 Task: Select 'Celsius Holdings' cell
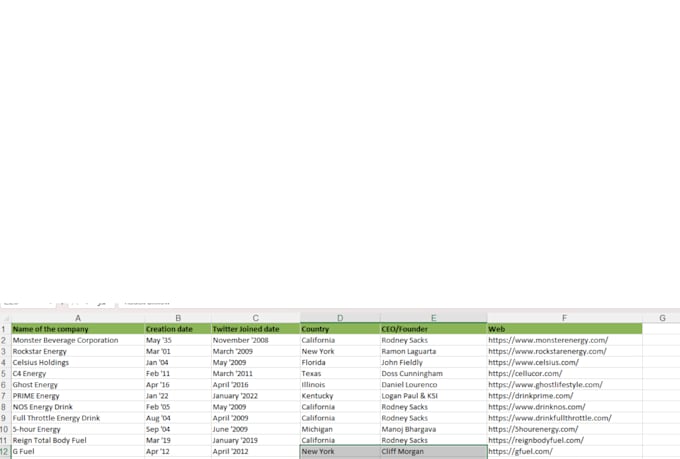(x=78, y=362)
